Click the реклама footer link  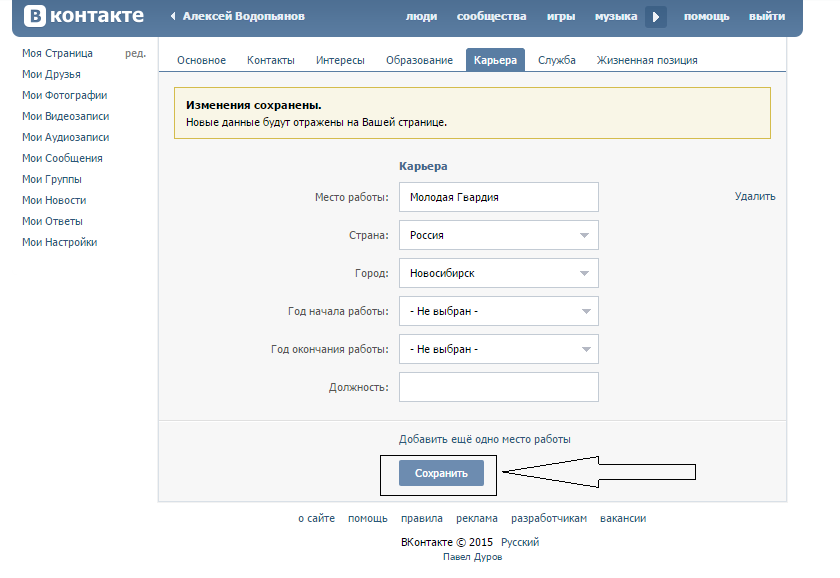(477, 518)
